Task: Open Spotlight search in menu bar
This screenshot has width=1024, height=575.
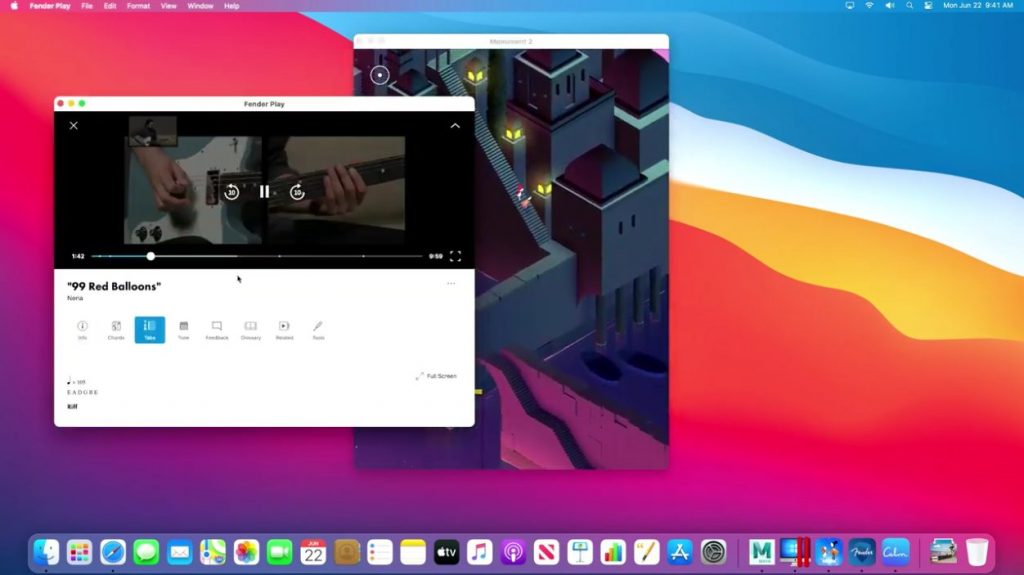Action: [x=909, y=5]
